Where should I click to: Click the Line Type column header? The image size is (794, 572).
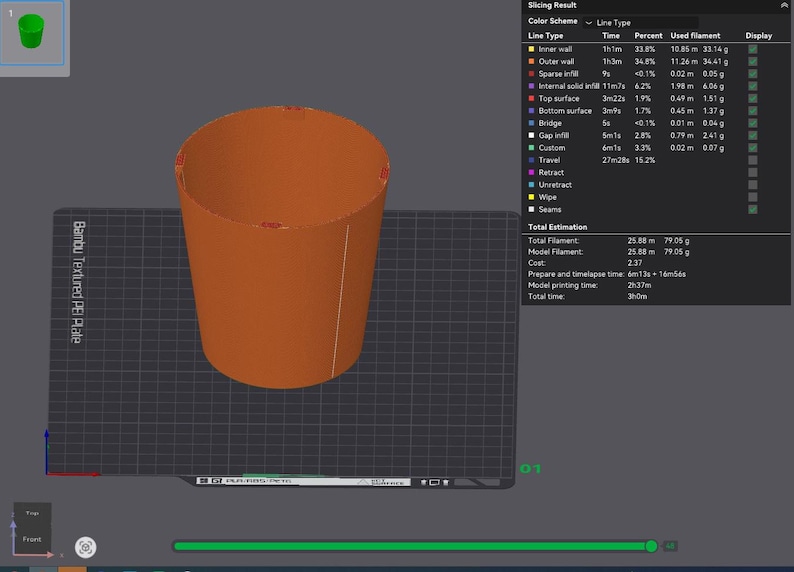pos(545,35)
